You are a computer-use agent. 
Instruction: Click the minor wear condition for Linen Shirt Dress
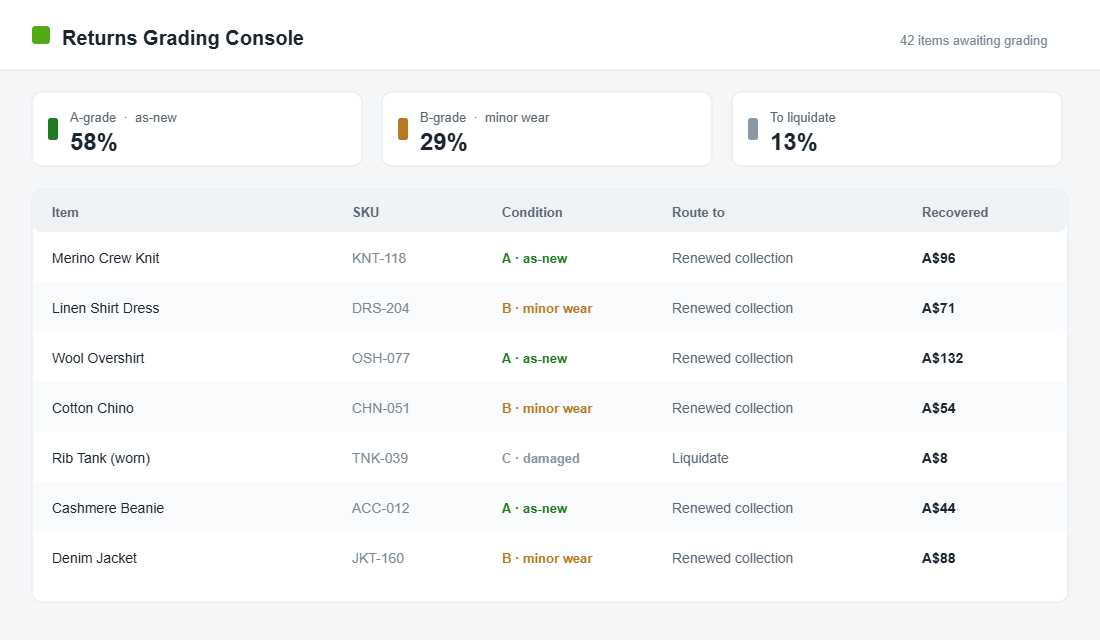(547, 308)
